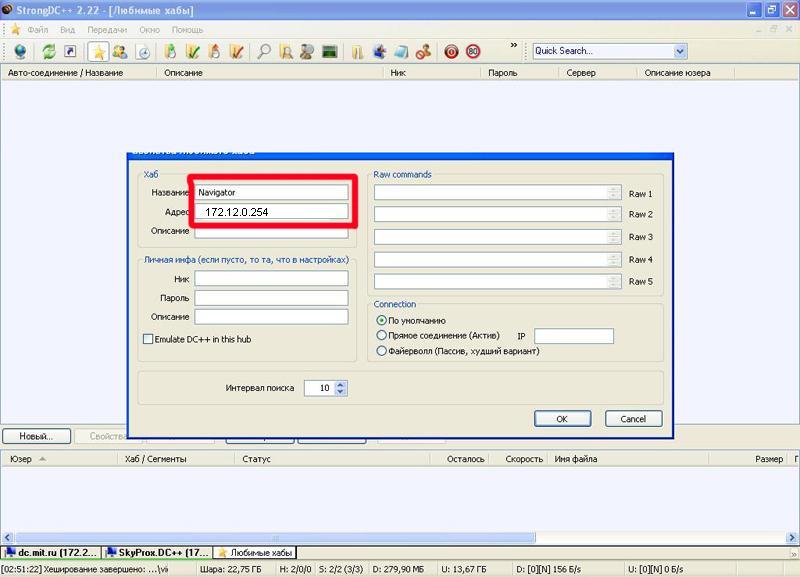This screenshot has height=577, width=800.
Task: Open the Файл menu
Action: coord(38,30)
